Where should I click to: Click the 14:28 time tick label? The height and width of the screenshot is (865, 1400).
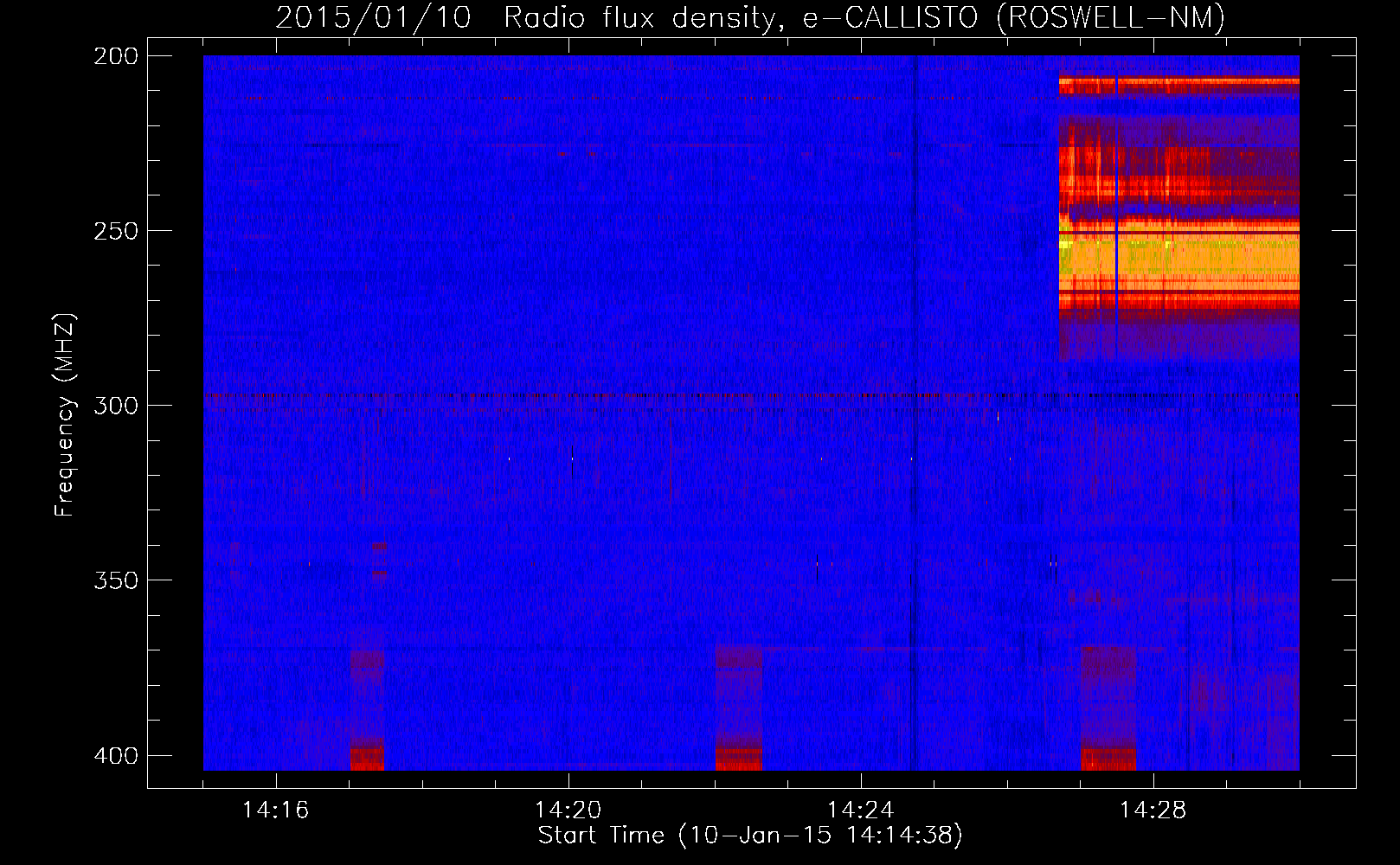pos(1153,811)
